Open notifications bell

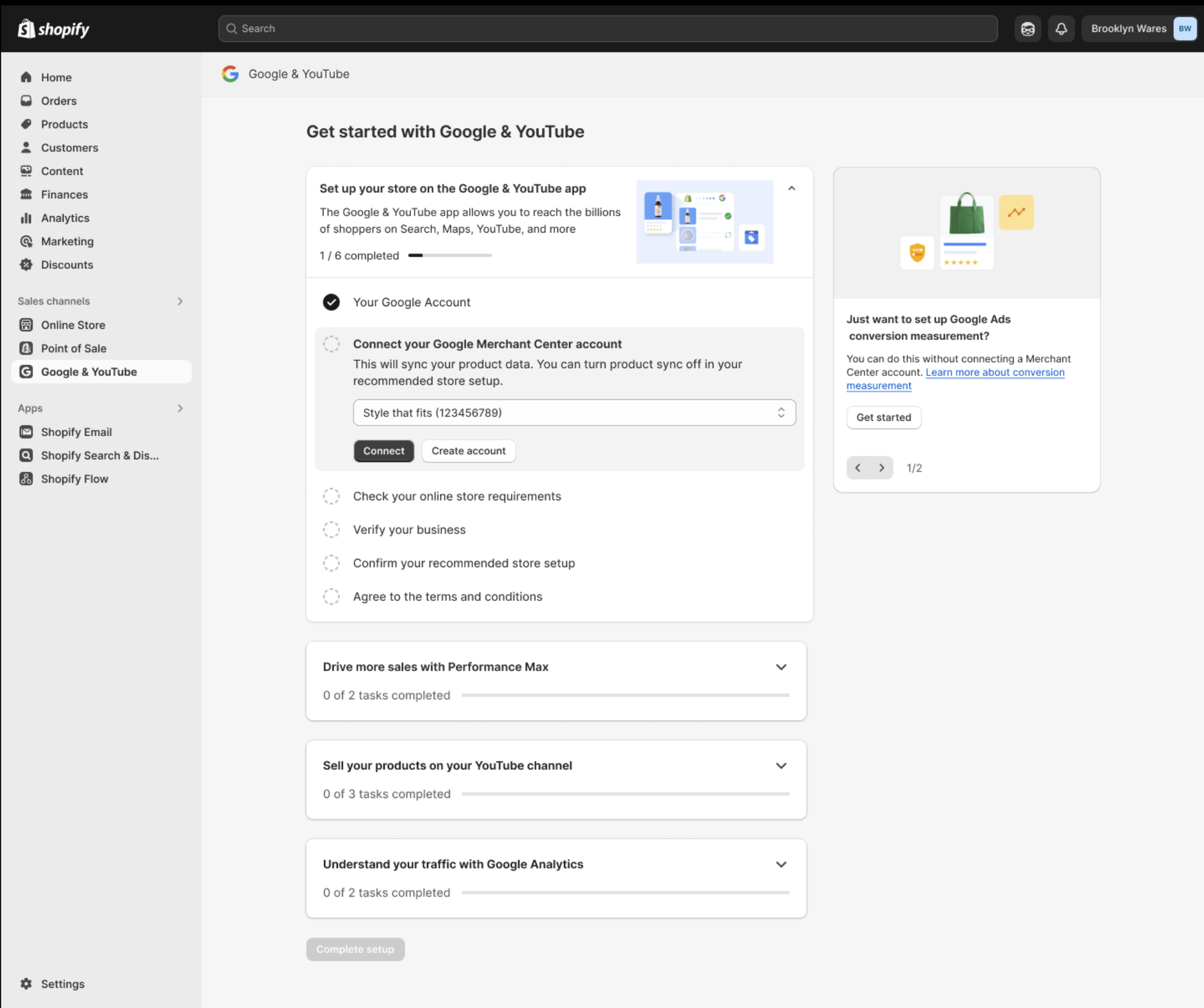point(1061,29)
